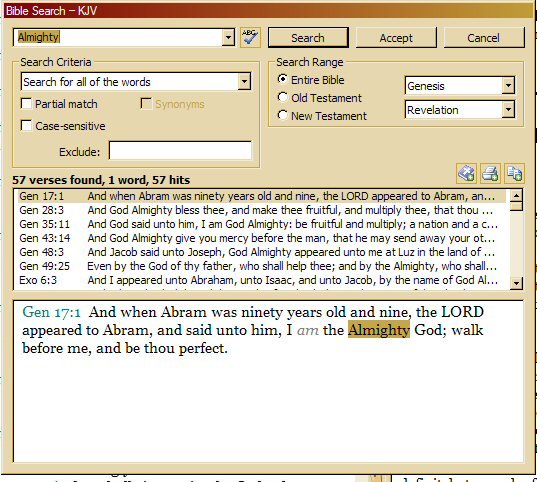Enable the Partial match checkbox
537x482 pixels.
click(x=26, y=104)
